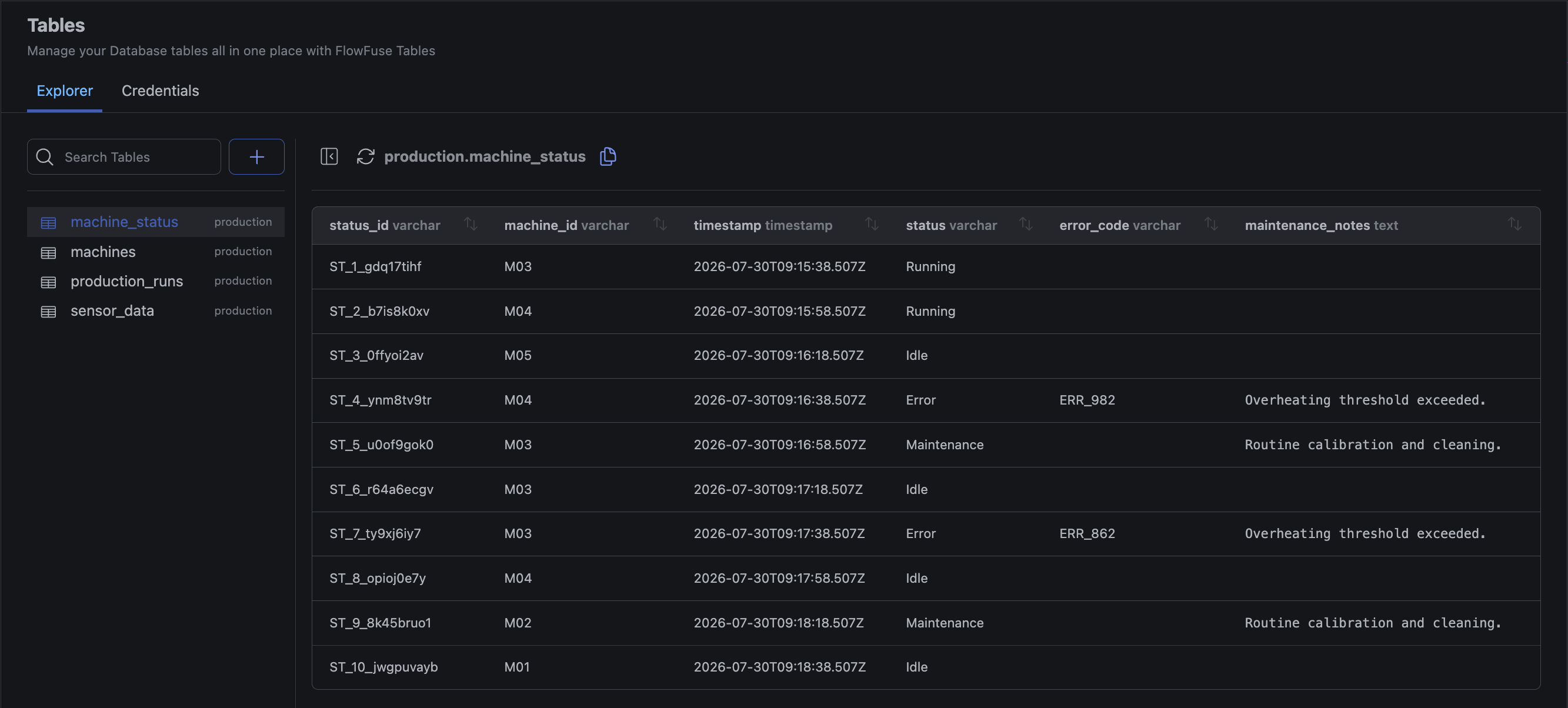The image size is (1568, 708).
Task: Refresh the machine_status table data
Action: coord(365,156)
